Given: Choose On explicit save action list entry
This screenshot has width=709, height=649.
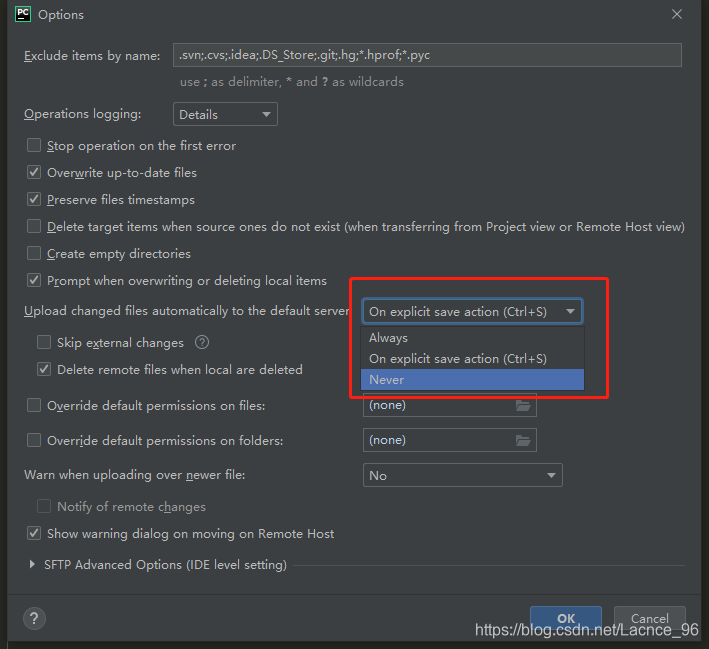Looking at the screenshot, I should [x=472, y=359].
